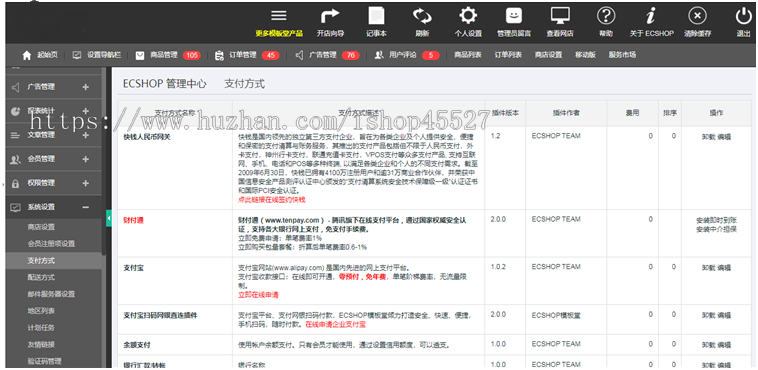
Task: Switch to 移动版
Action: click(x=585, y=55)
